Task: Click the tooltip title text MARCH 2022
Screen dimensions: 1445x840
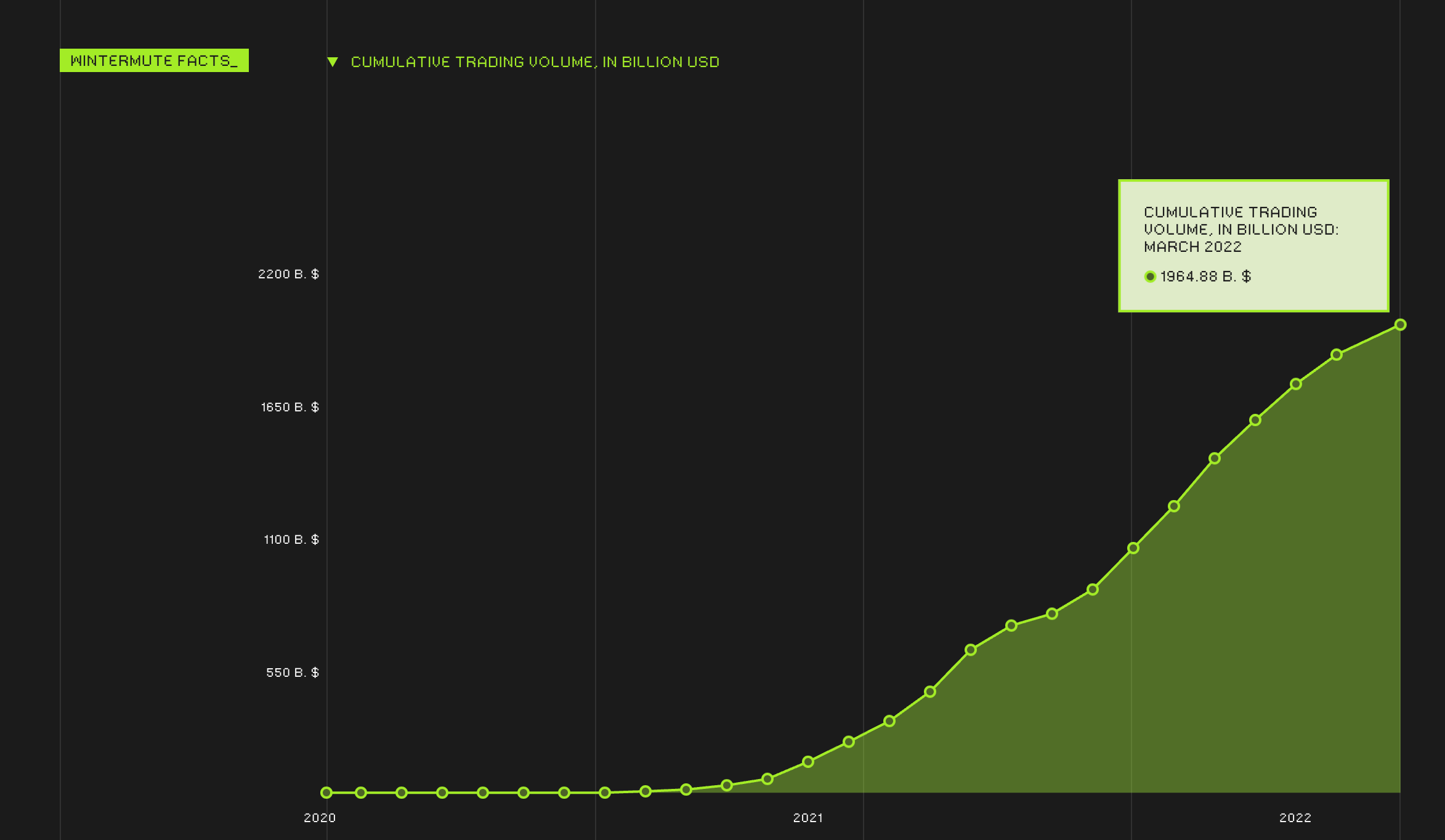Action: pyautogui.click(x=1192, y=247)
